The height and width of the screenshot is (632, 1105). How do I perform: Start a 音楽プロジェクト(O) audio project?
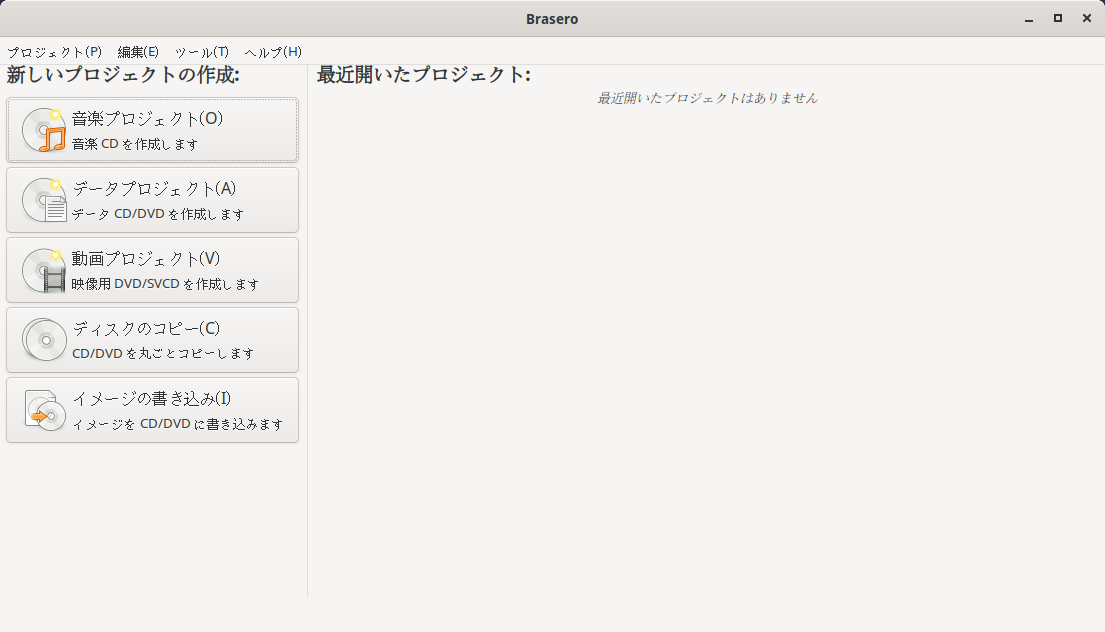tap(152, 130)
